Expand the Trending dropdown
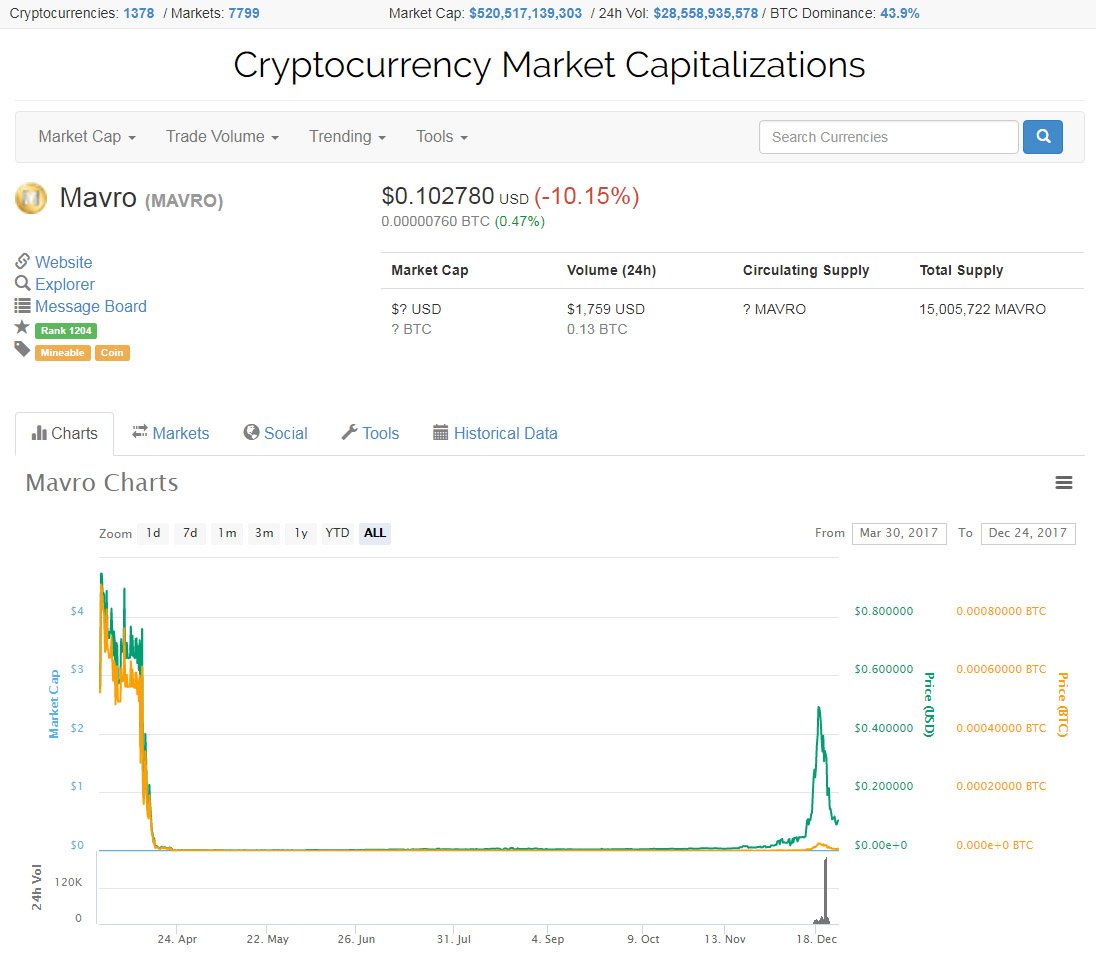This screenshot has height=954, width=1096. 347,137
